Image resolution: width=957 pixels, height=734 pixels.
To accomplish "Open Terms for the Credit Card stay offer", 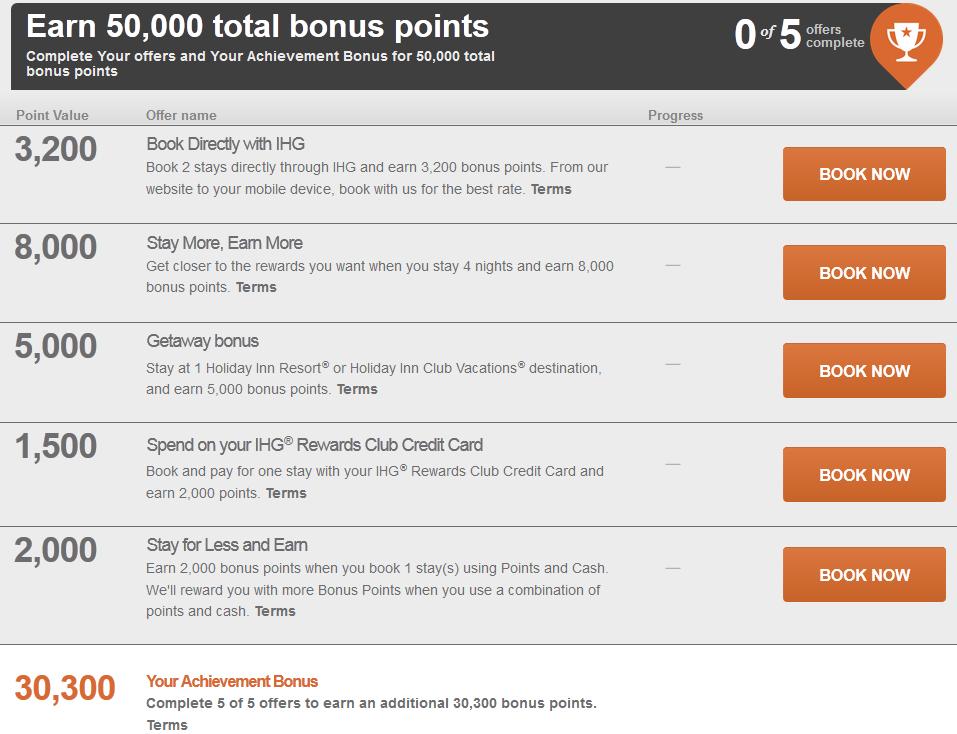I will (x=286, y=493).
